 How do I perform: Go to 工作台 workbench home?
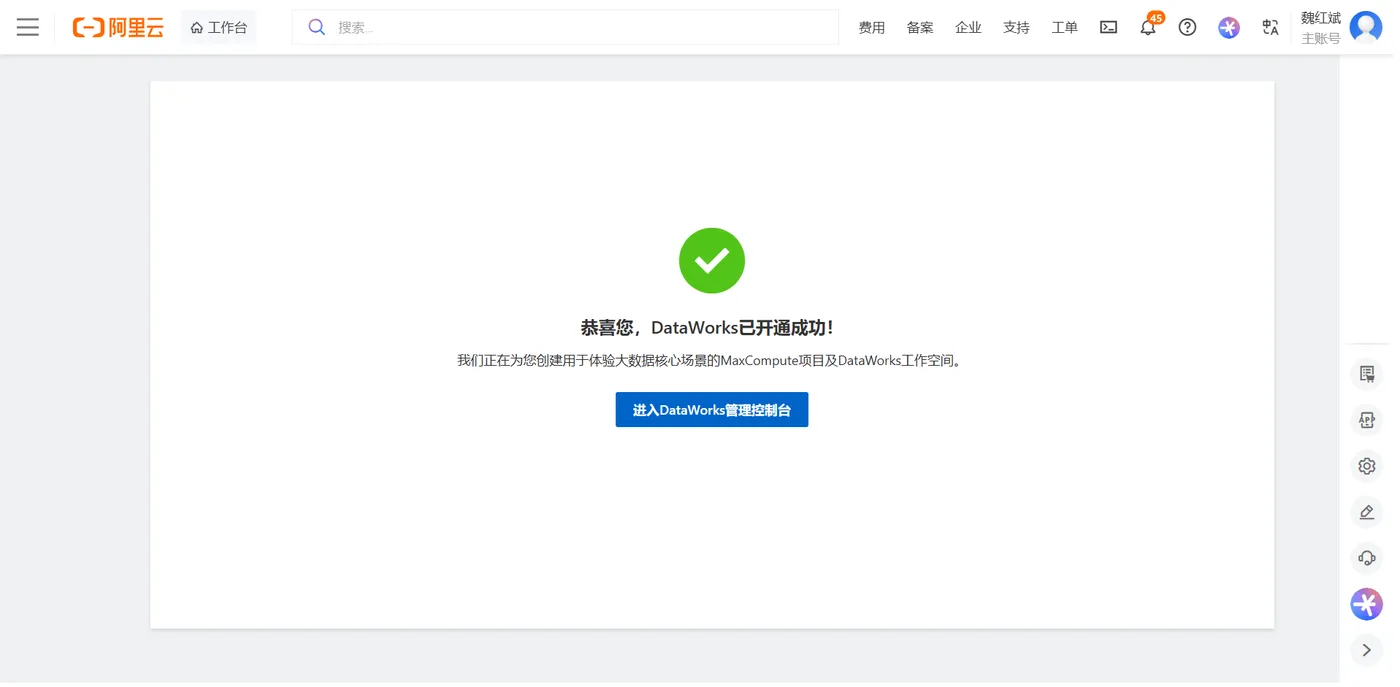pyautogui.click(x=219, y=27)
